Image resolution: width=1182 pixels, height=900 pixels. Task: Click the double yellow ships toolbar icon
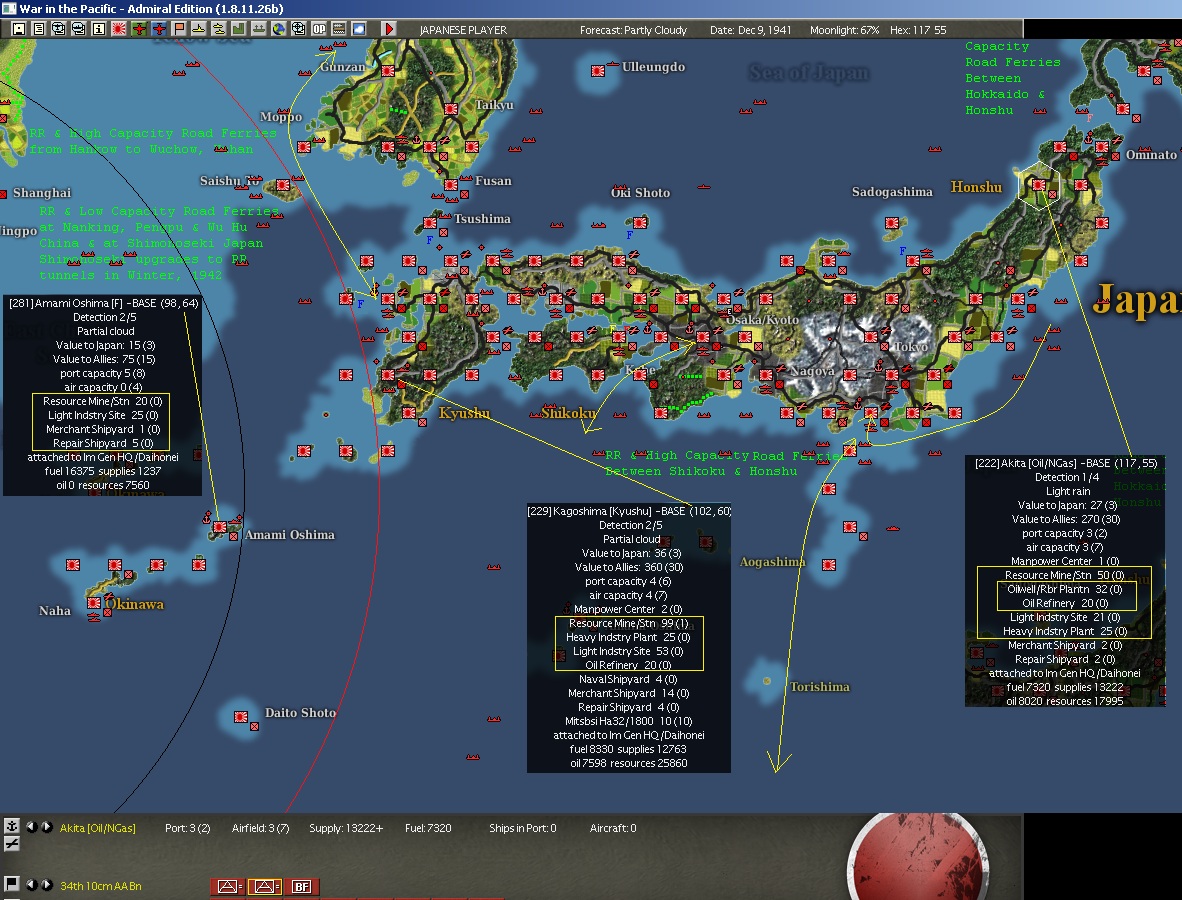pyautogui.click(x=219, y=29)
